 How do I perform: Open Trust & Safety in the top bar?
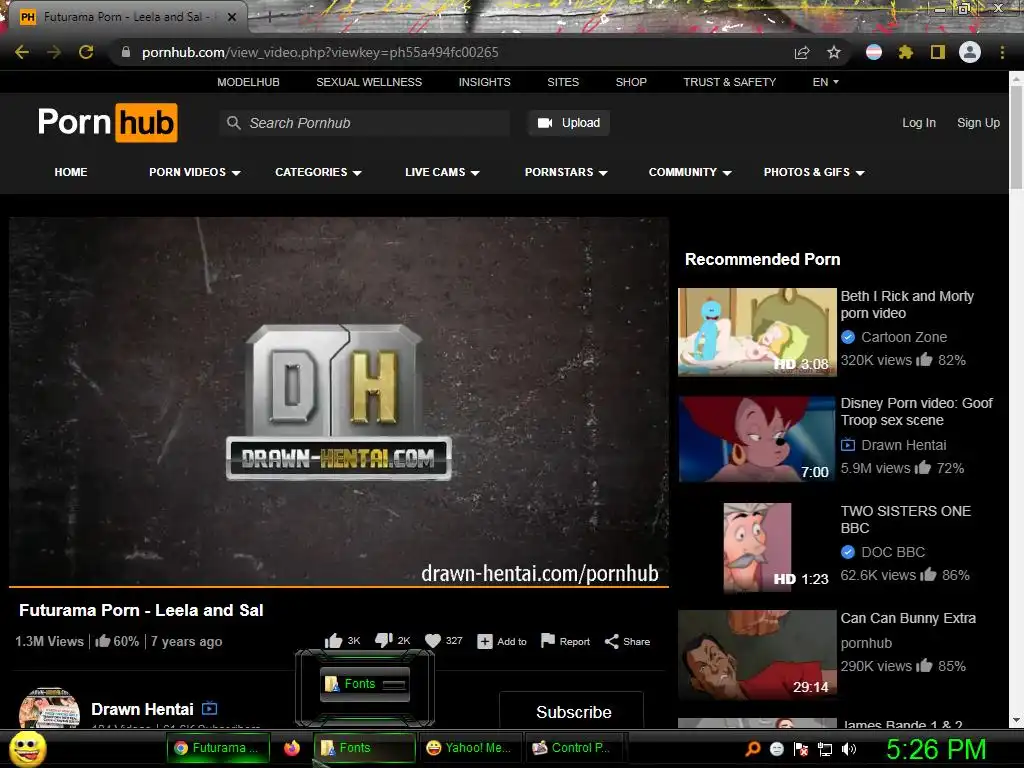coord(729,82)
